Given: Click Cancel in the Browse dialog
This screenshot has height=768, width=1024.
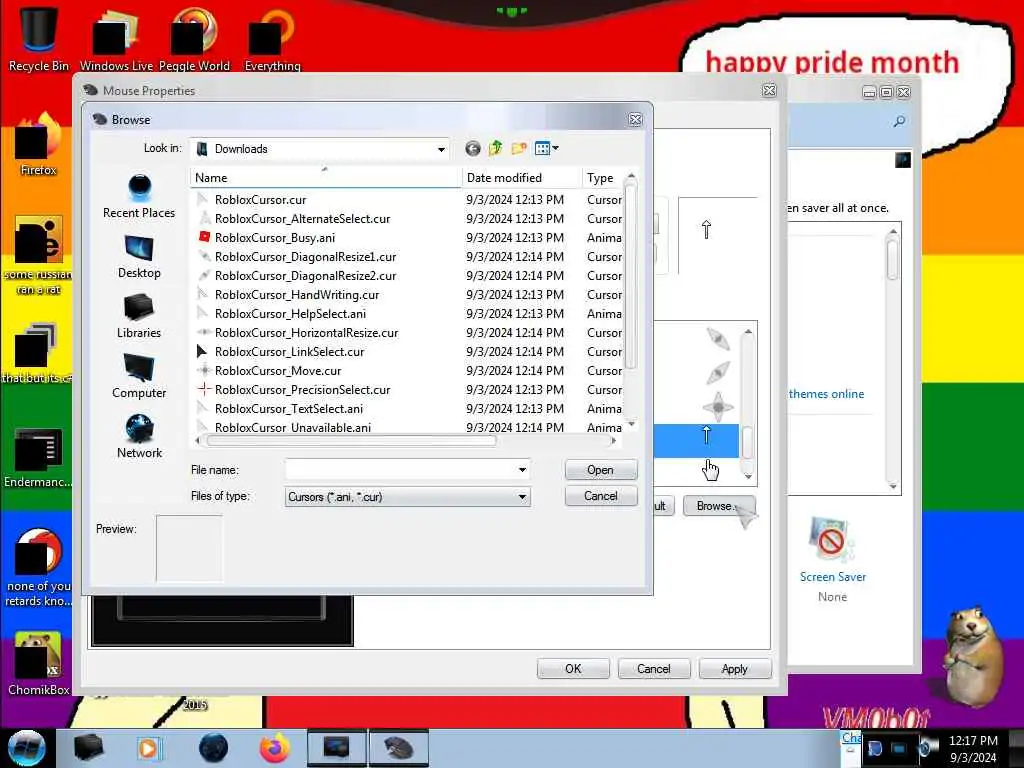Looking at the screenshot, I should tap(601, 496).
